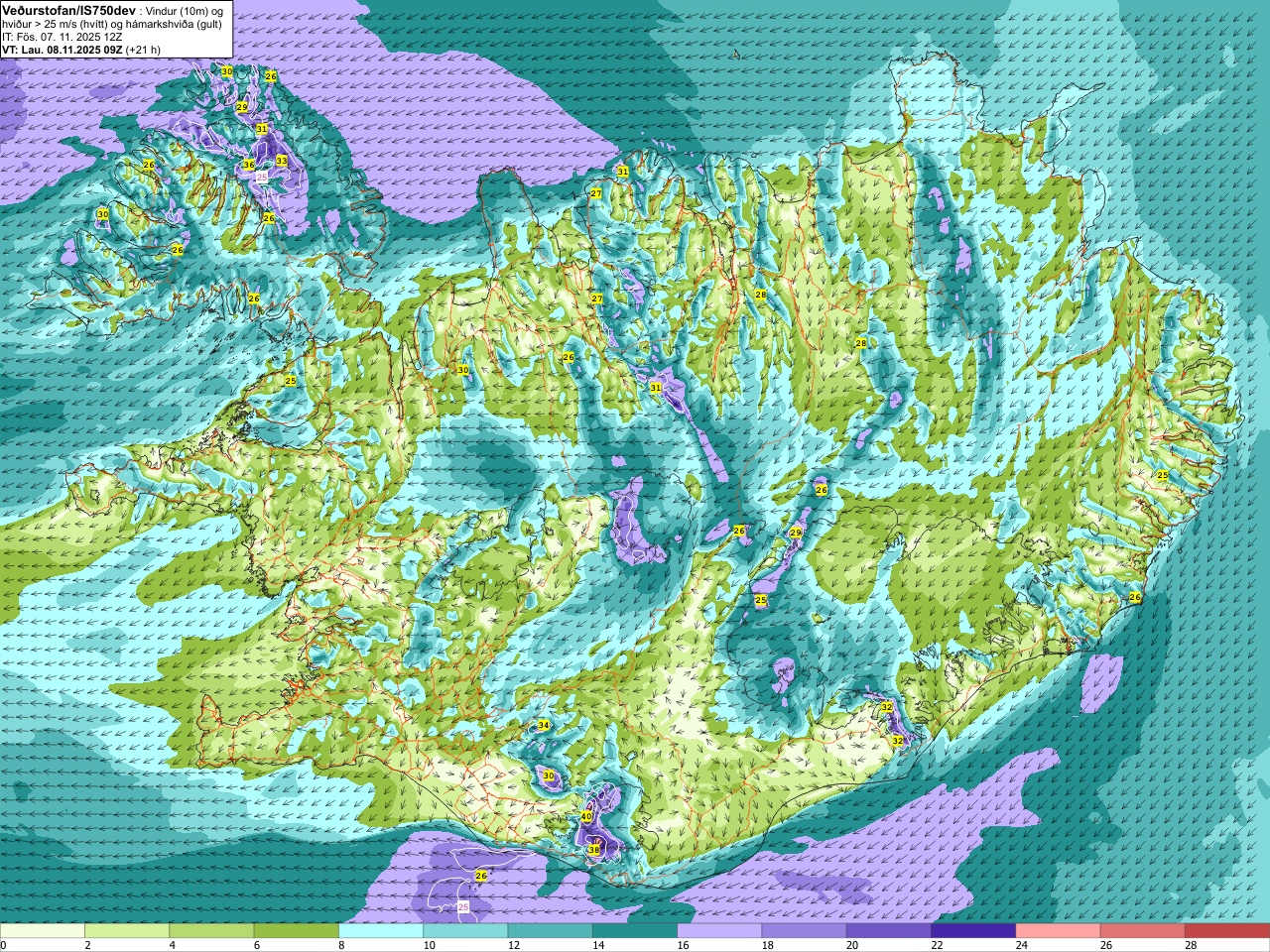The image size is (1270, 952).
Task: Click the yellow gust label reading 38
Action: 594,850
